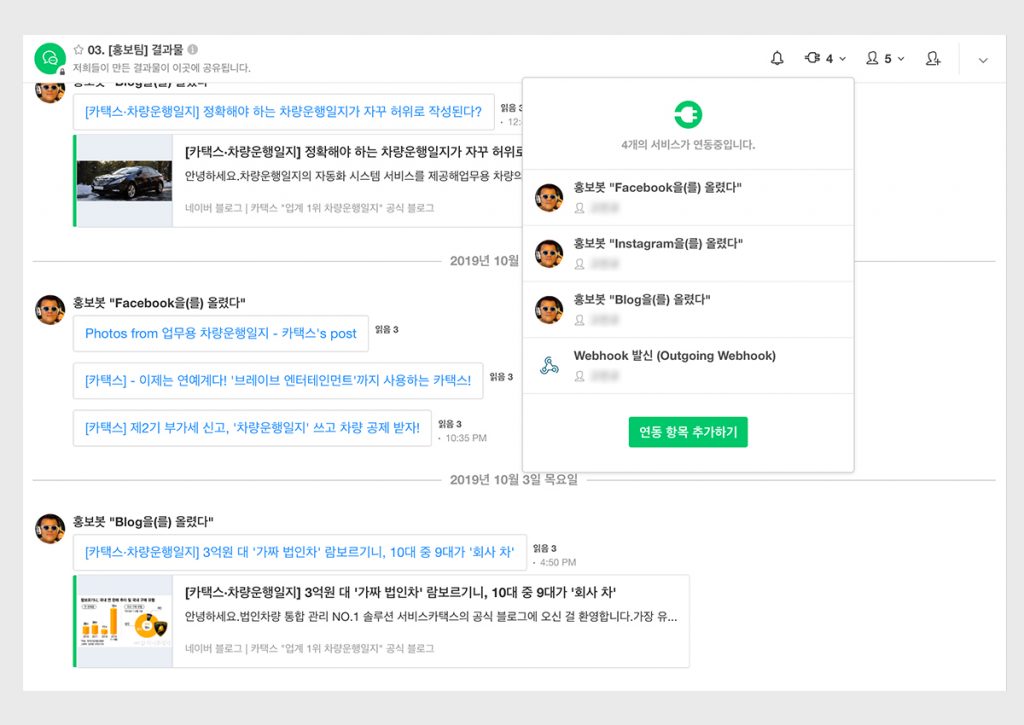1024x725 pixels.
Task: Click the notification bell icon
Action: coord(777,59)
